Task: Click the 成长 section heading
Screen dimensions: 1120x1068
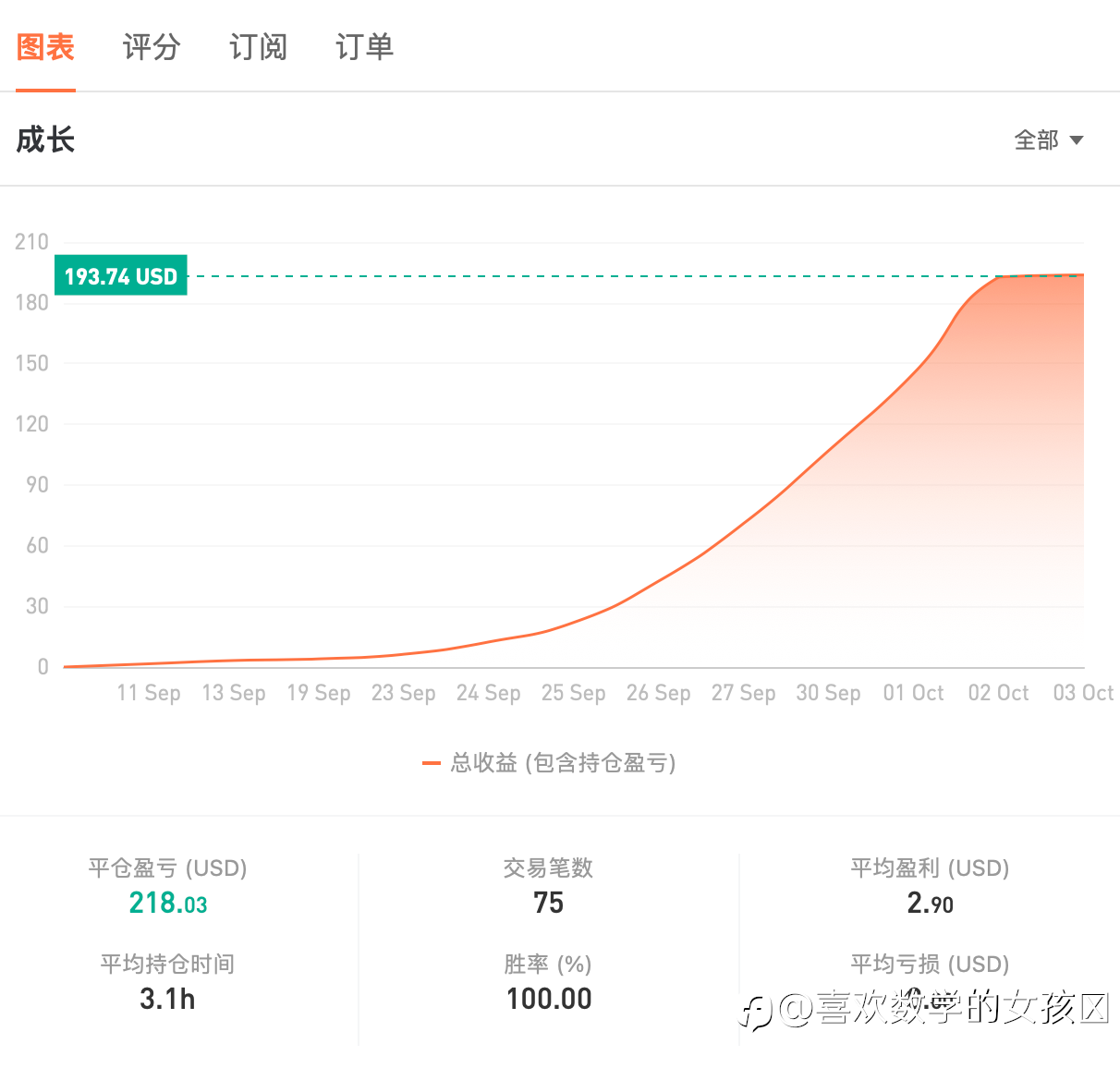Action: [45, 140]
